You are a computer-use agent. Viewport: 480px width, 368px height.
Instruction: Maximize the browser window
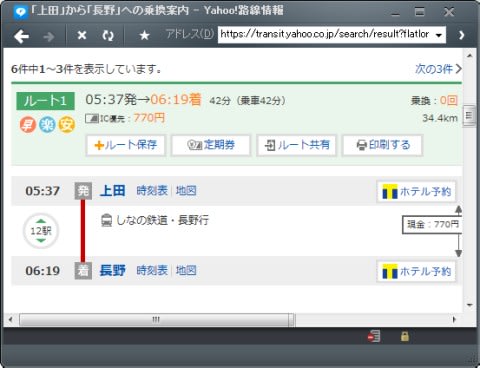[x=420, y=12]
